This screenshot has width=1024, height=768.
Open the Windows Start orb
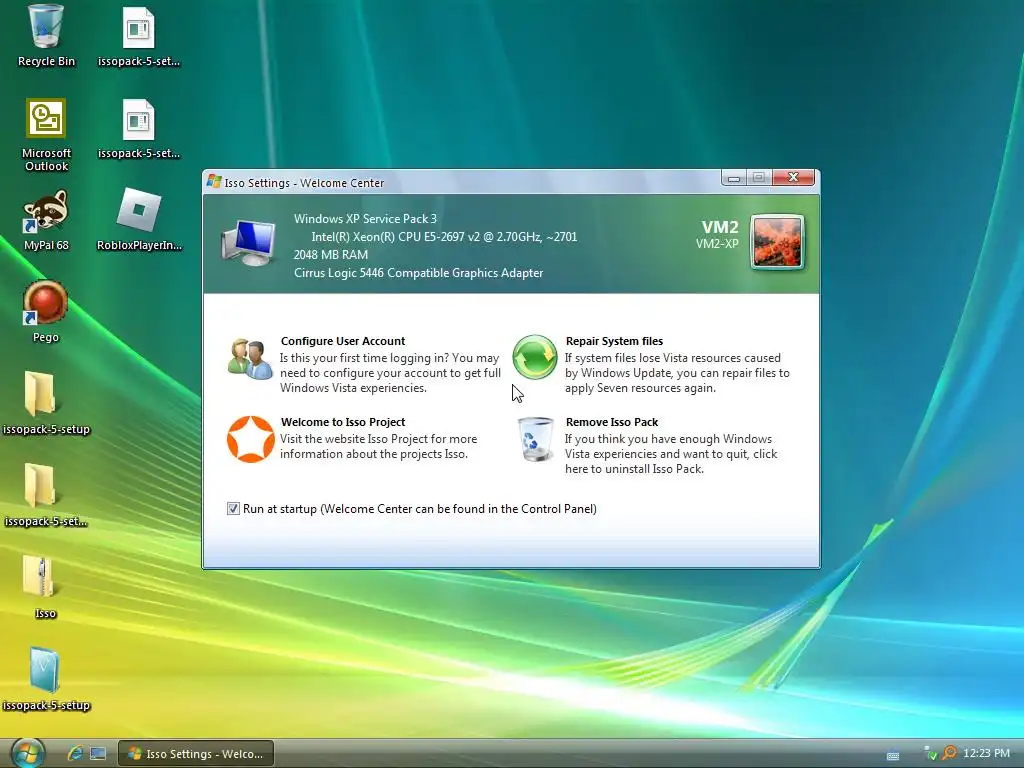pyautogui.click(x=27, y=752)
